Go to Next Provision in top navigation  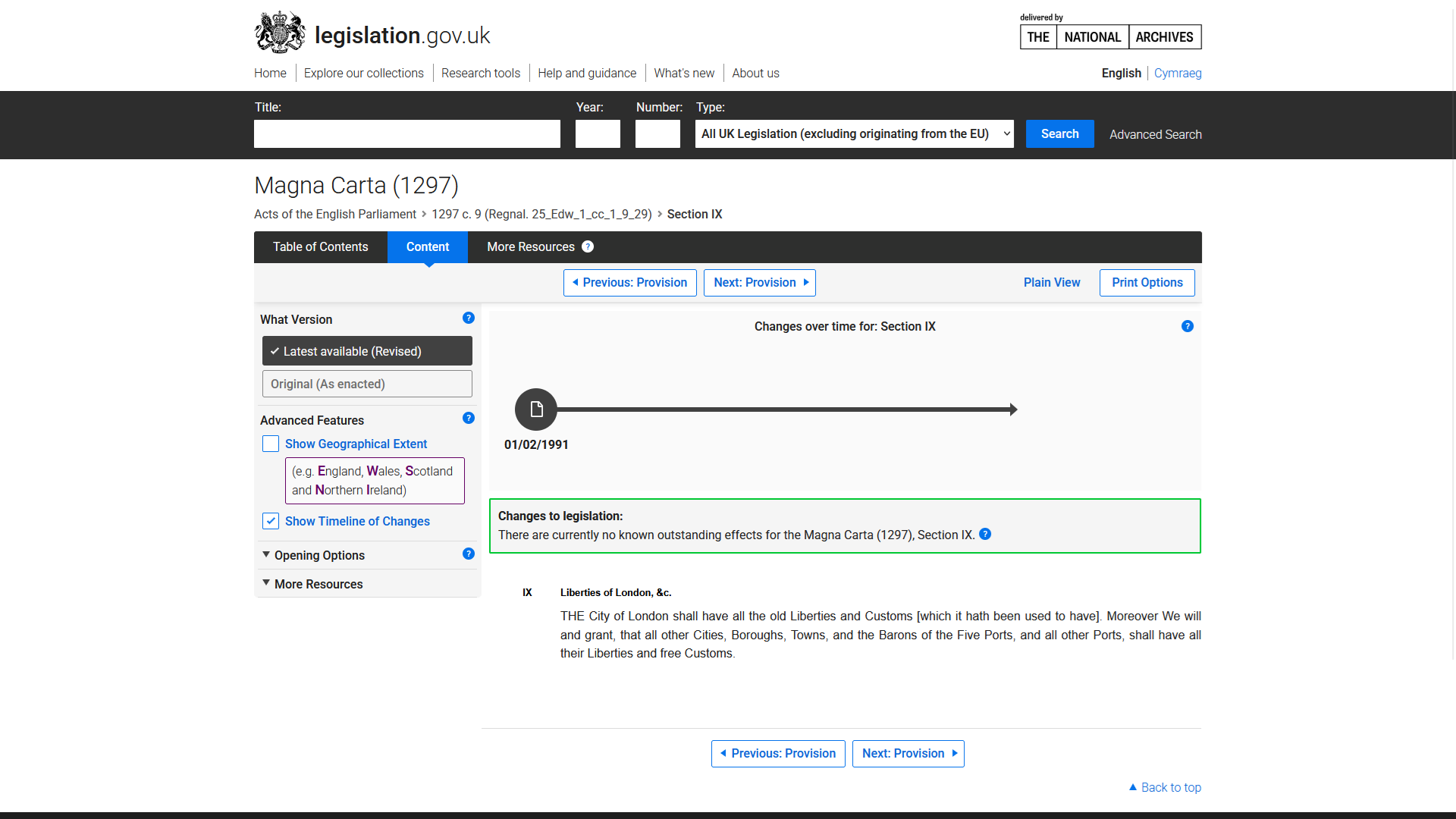760,283
